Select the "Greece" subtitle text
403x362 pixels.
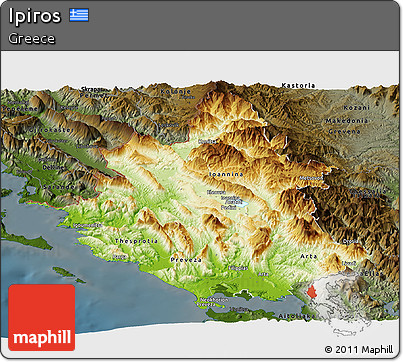(32, 38)
